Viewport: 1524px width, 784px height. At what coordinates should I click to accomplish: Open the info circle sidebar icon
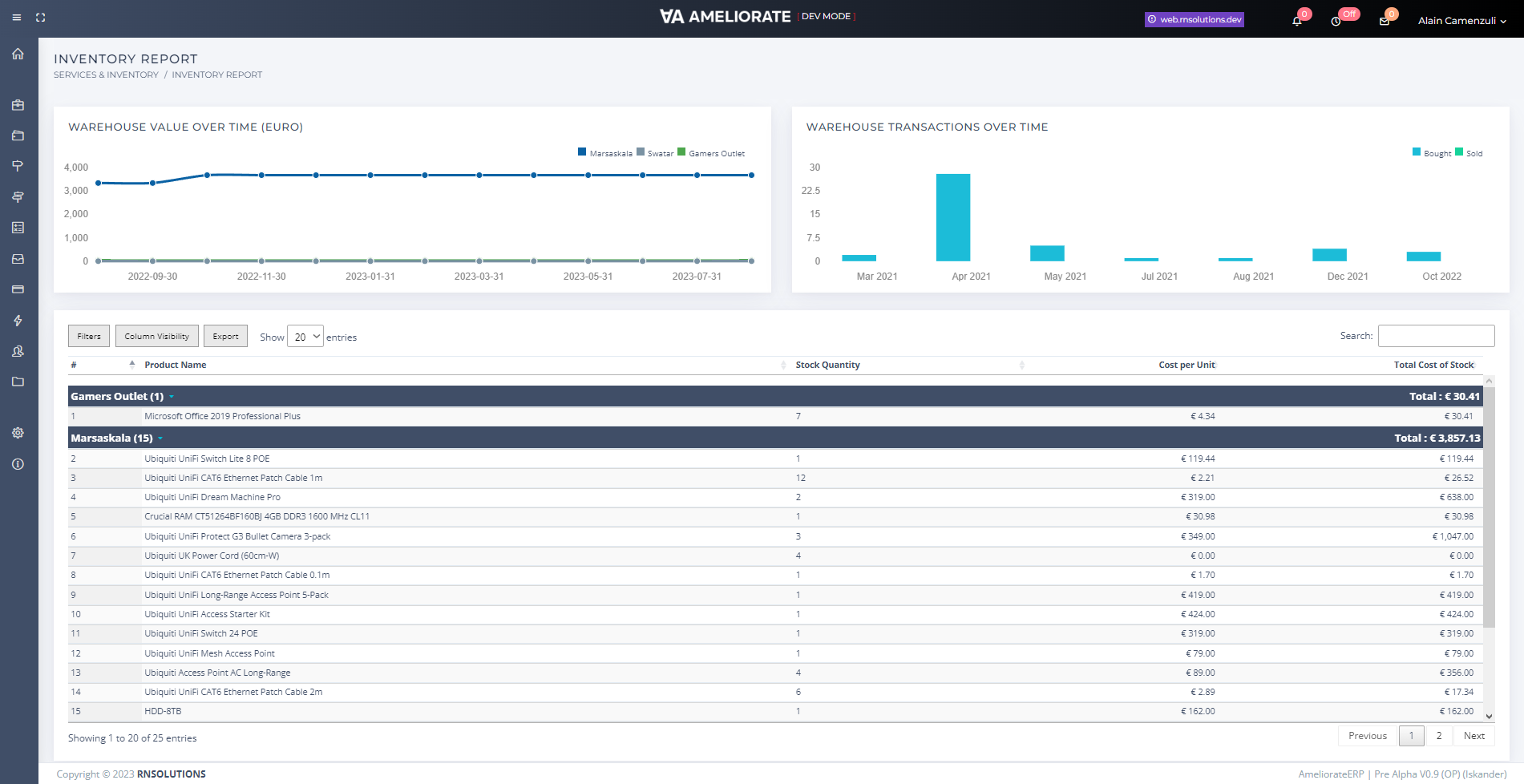(x=18, y=464)
